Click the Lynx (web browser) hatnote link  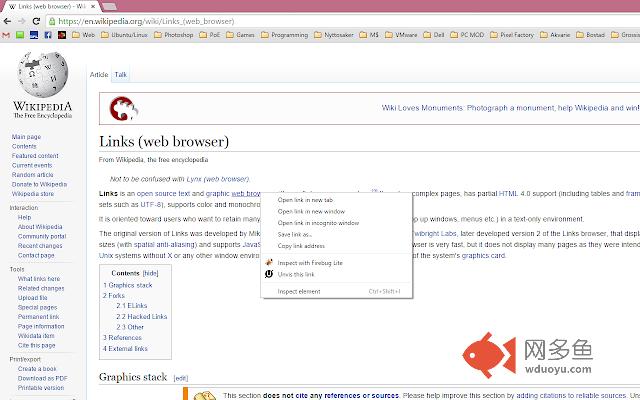218,179
